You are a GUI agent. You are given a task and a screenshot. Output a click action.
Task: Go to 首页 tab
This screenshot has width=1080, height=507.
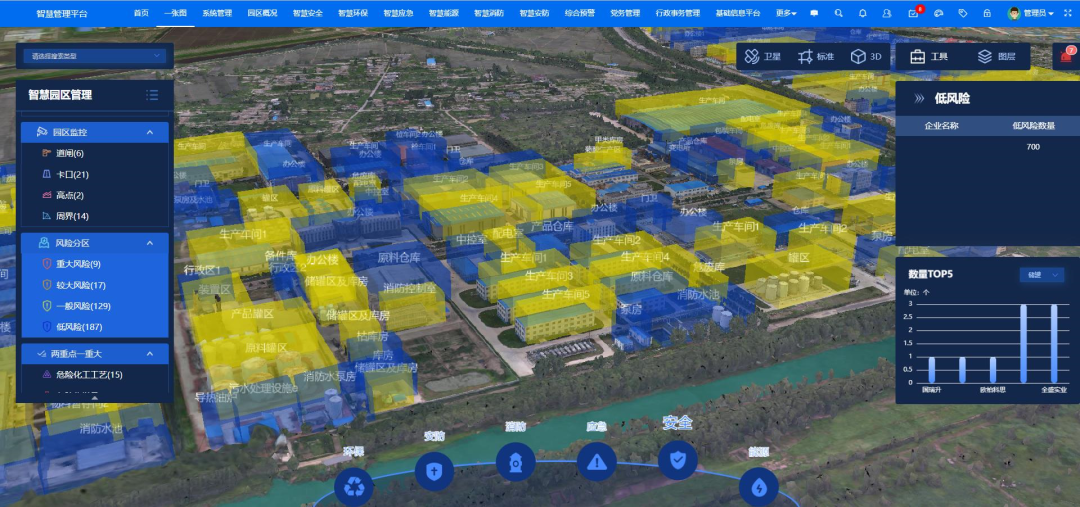click(x=141, y=13)
